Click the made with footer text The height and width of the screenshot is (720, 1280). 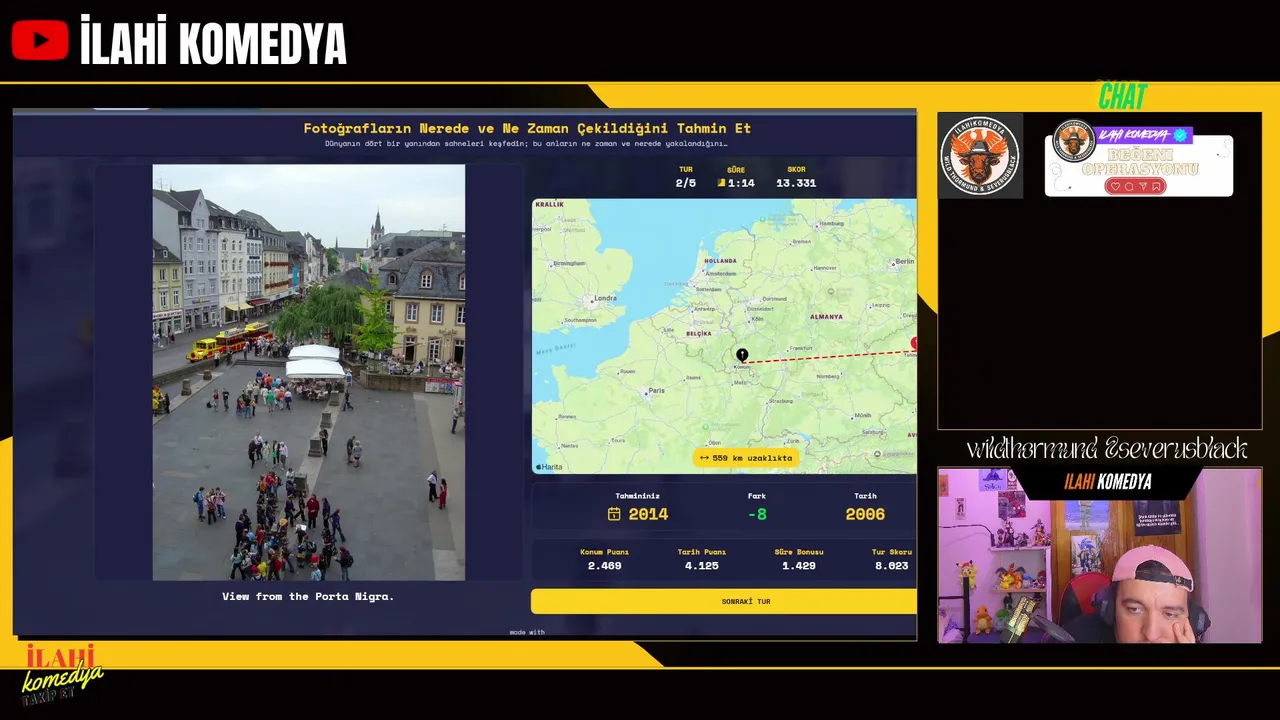[527, 632]
